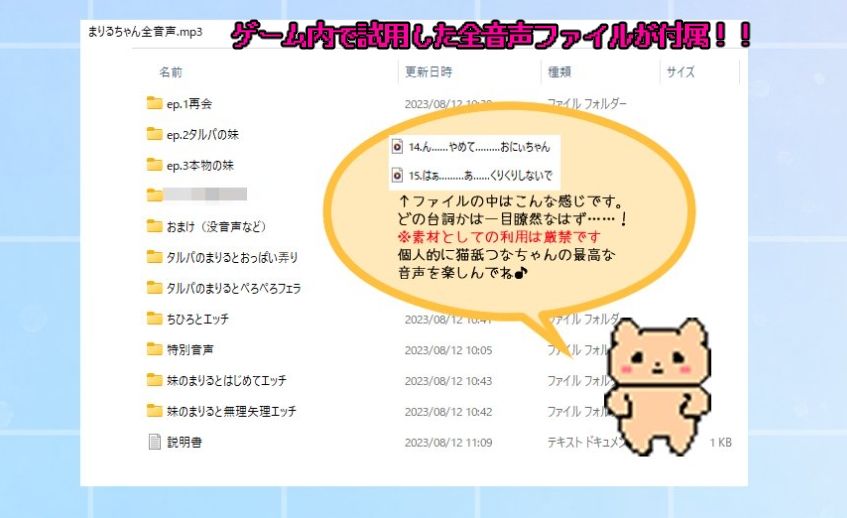Click the 2023/08/12 11:09 date of 説明書
Screen dimensions: 847x518
tap(448, 443)
